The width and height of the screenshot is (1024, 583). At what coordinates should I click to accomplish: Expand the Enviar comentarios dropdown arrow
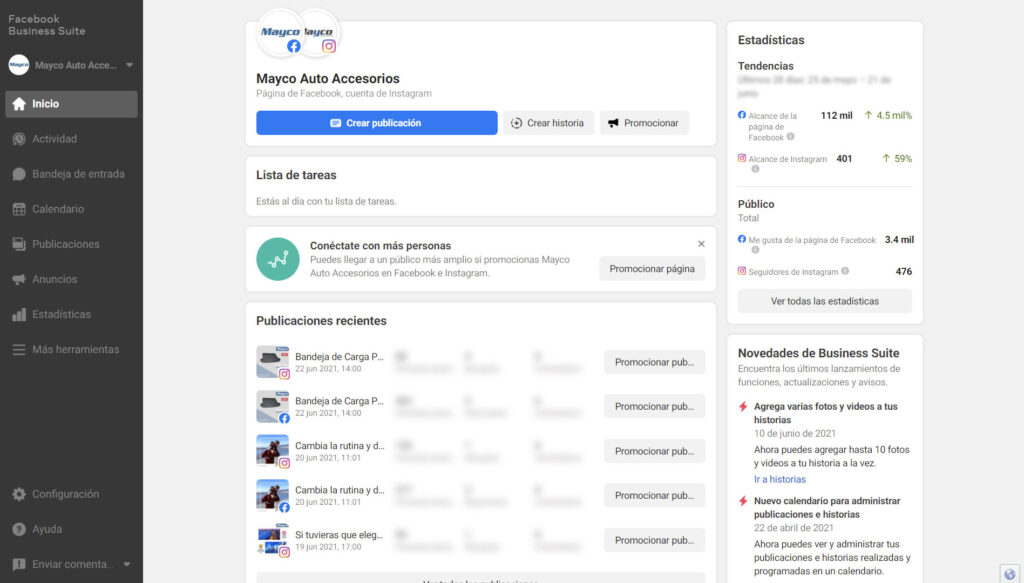tap(127, 564)
